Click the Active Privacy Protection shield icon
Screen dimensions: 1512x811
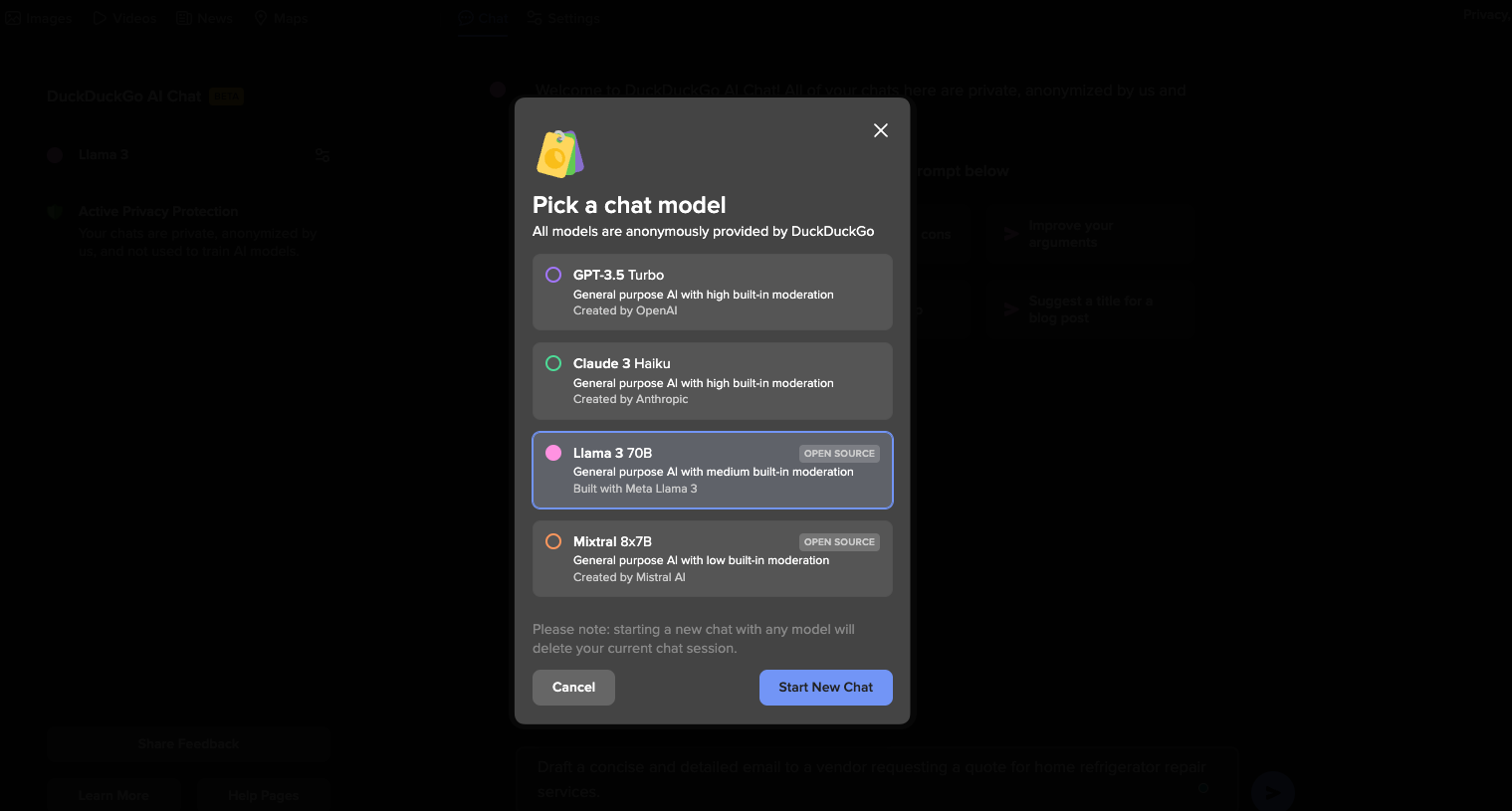click(55, 212)
